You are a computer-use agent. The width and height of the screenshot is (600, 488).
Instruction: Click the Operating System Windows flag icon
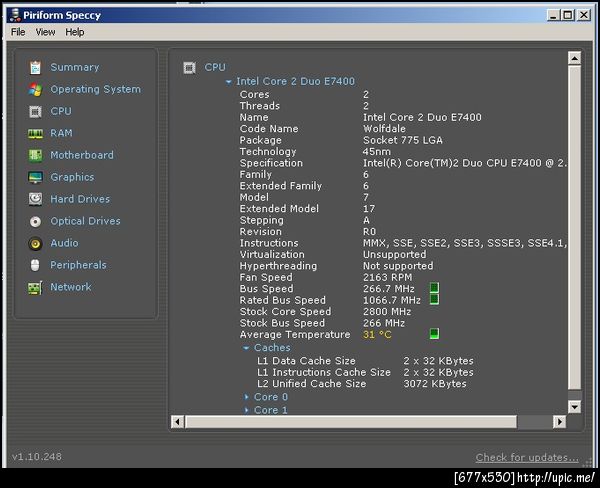pos(35,90)
